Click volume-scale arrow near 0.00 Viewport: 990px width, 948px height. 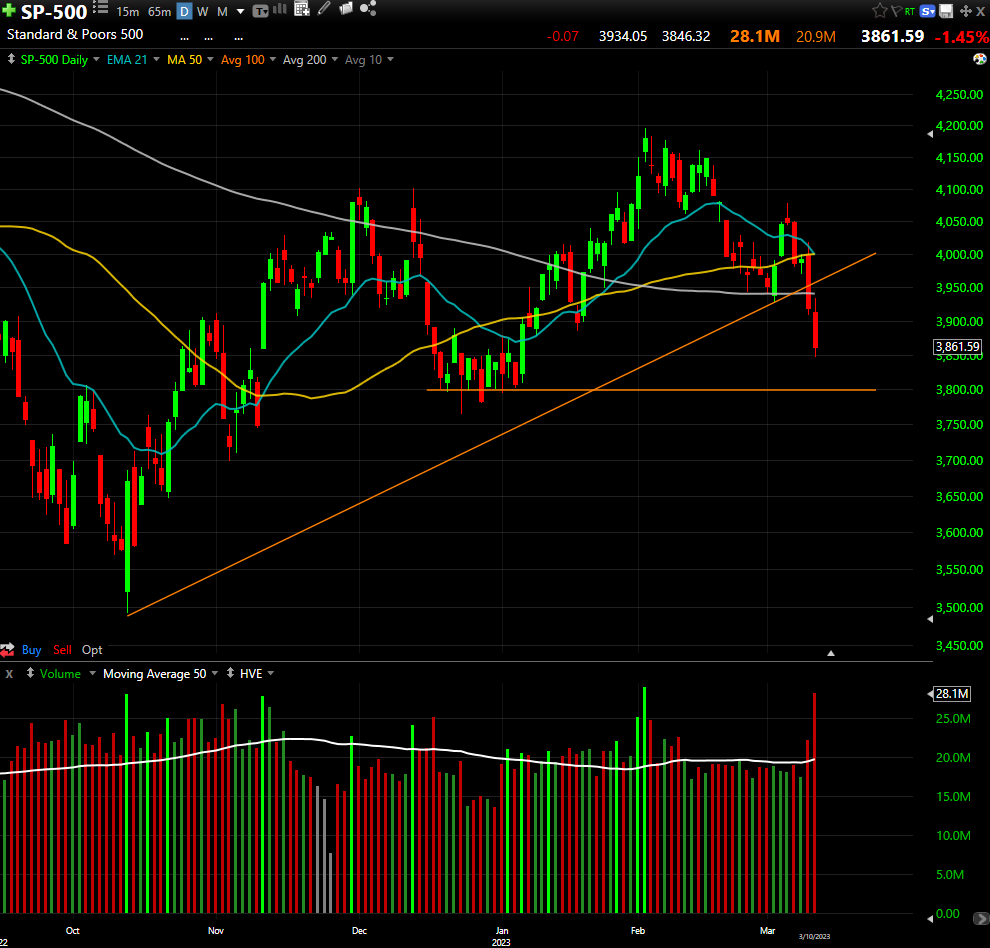pyautogui.click(x=929, y=918)
